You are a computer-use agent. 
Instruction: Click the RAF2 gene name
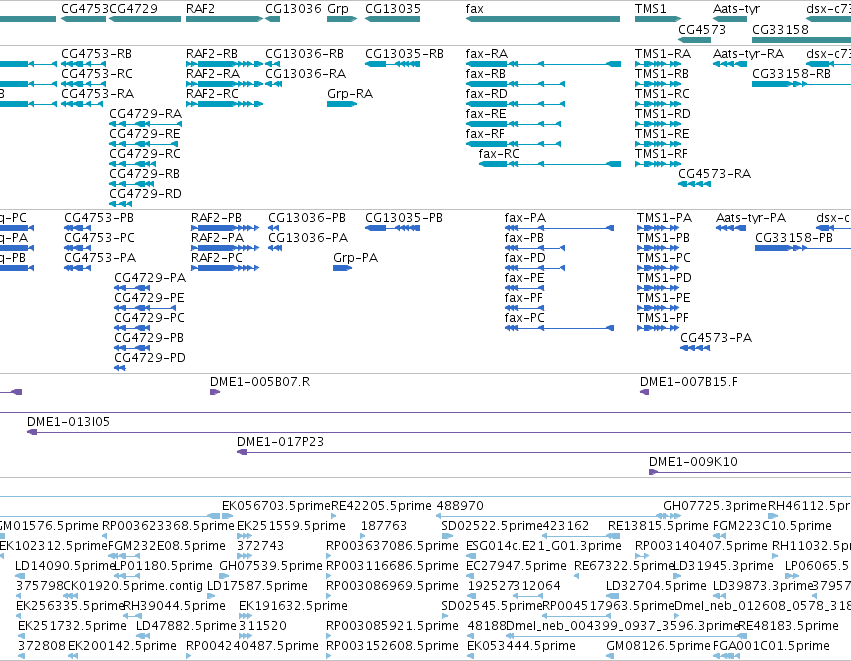tap(200, 9)
